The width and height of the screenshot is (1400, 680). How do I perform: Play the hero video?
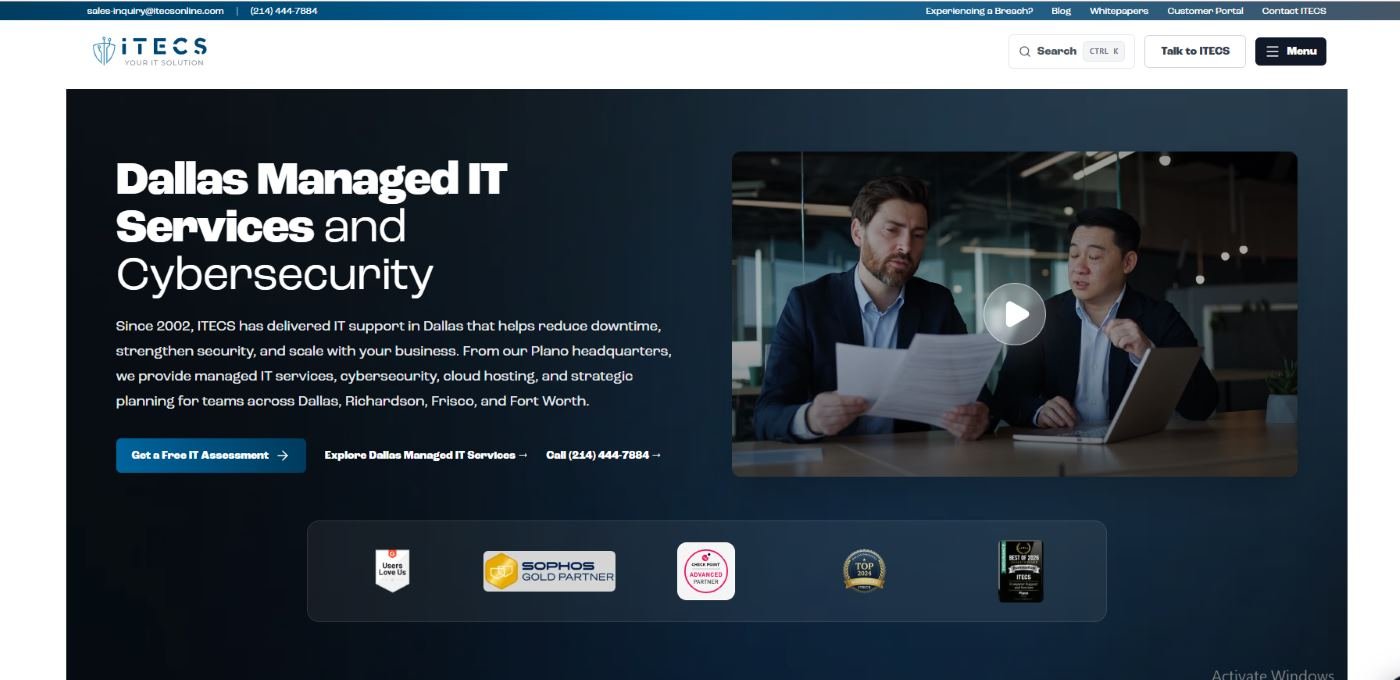[1014, 314]
